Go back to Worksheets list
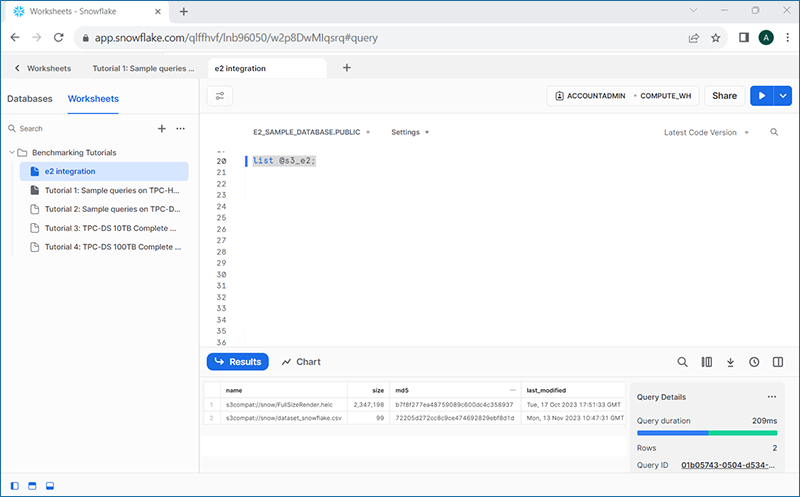 tap(43, 68)
